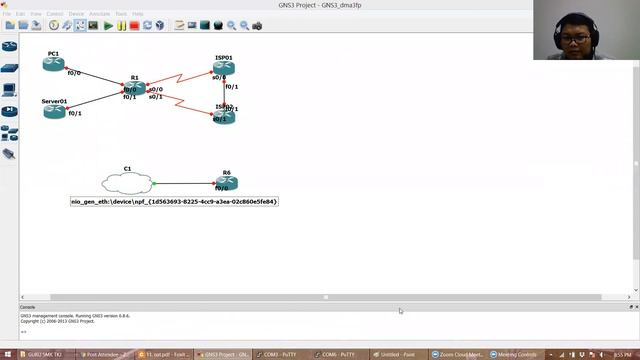Click the Open project folder icon
Image resolution: width=640 pixels, height=360 pixels.
[x=23, y=26]
